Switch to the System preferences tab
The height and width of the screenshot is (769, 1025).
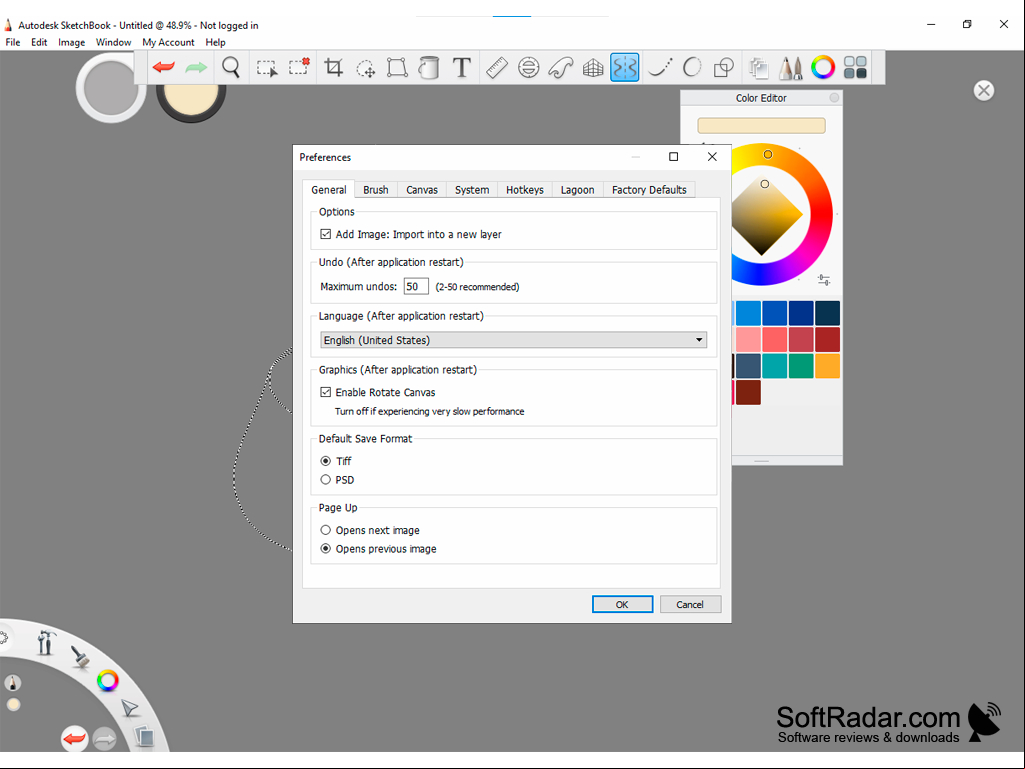click(472, 190)
